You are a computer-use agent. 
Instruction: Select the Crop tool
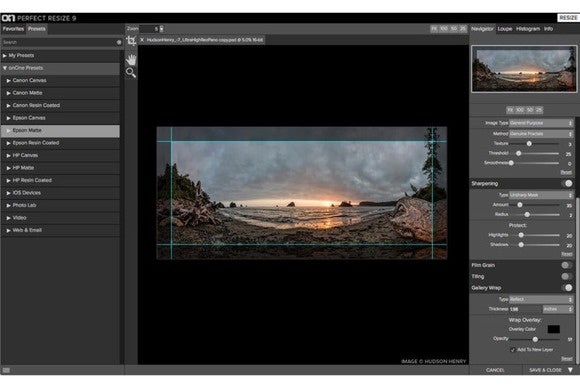[x=131, y=41]
